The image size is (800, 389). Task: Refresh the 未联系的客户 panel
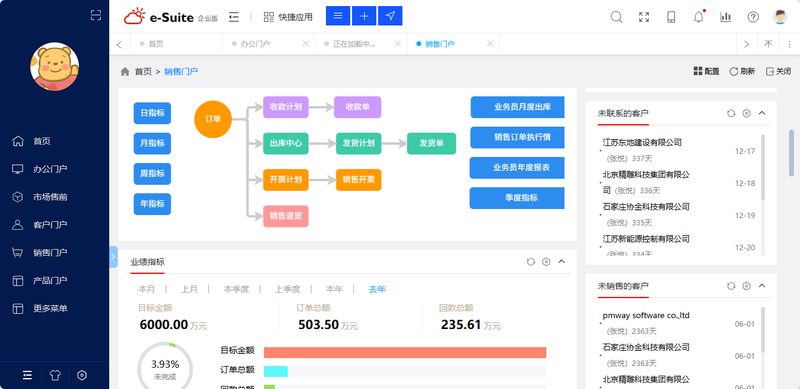731,113
